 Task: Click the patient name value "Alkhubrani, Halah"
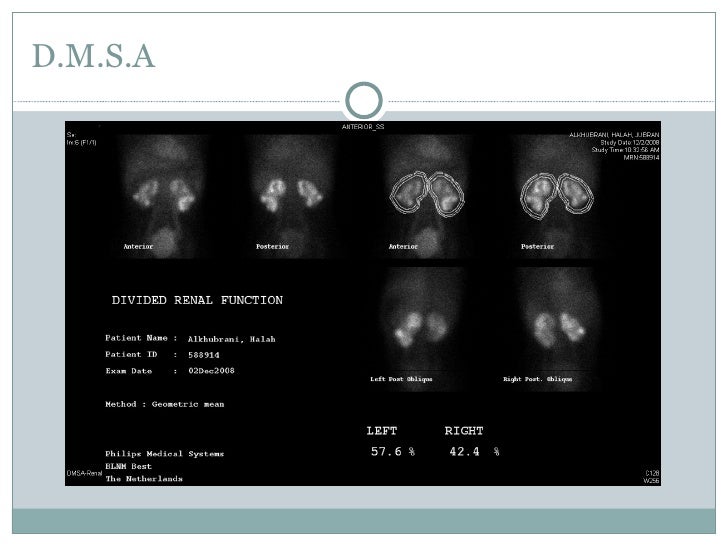[232, 339]
